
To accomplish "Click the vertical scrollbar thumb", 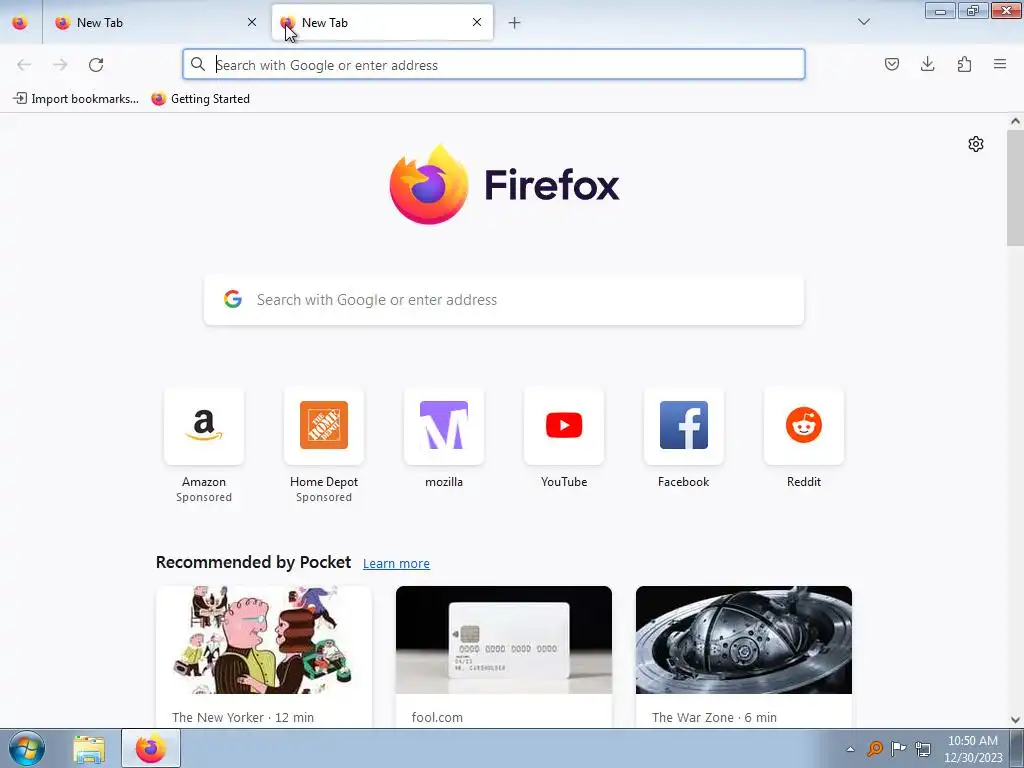I will click(1015, 188).
